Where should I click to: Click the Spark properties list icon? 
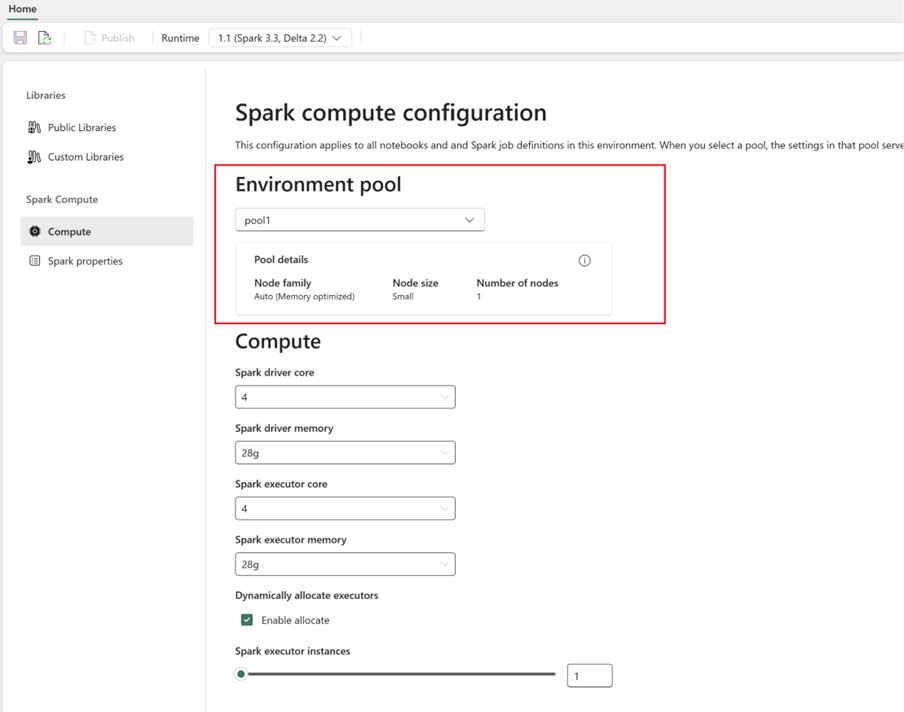(x=35, y=261)
